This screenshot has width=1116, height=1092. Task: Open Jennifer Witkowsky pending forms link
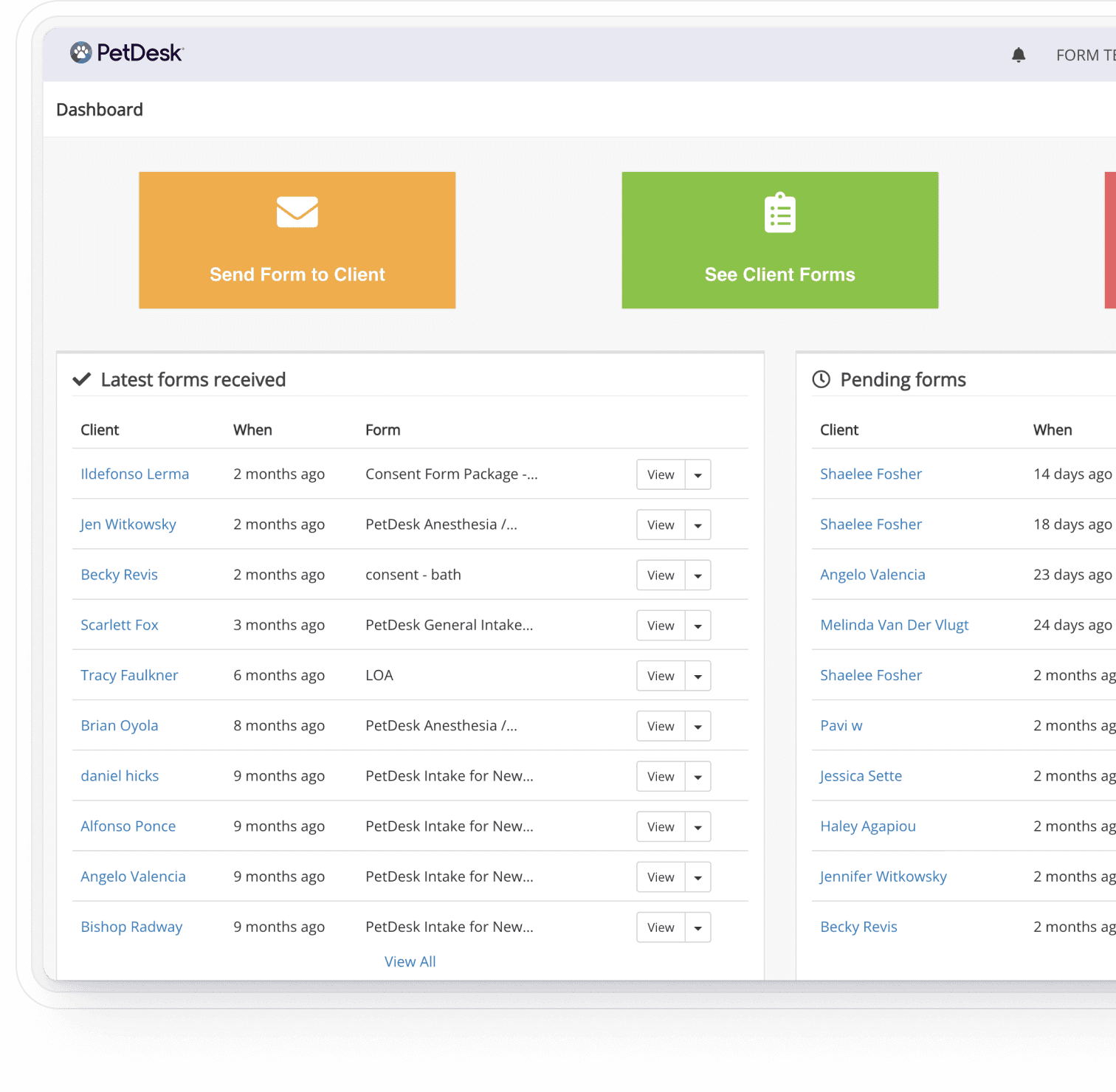(x=883, y=877)
